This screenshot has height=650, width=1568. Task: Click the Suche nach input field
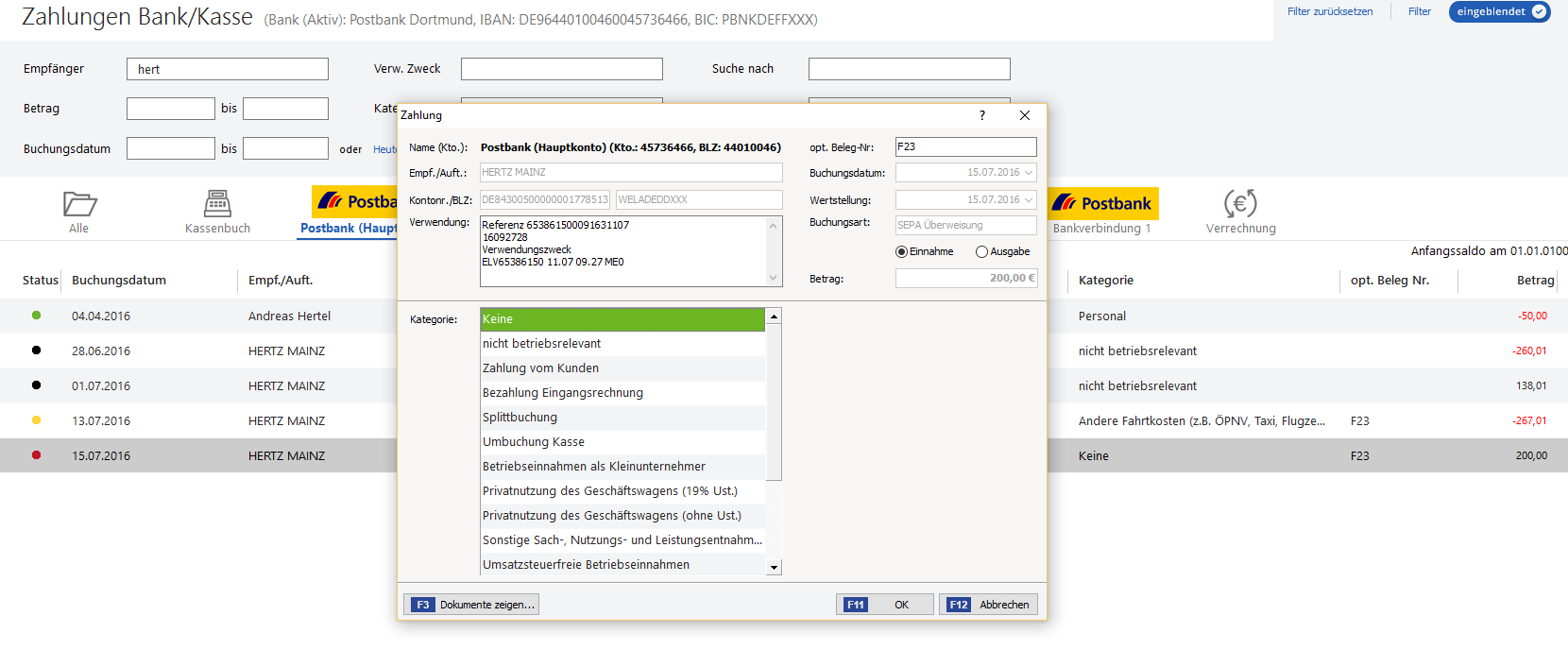tap(910, 69)
